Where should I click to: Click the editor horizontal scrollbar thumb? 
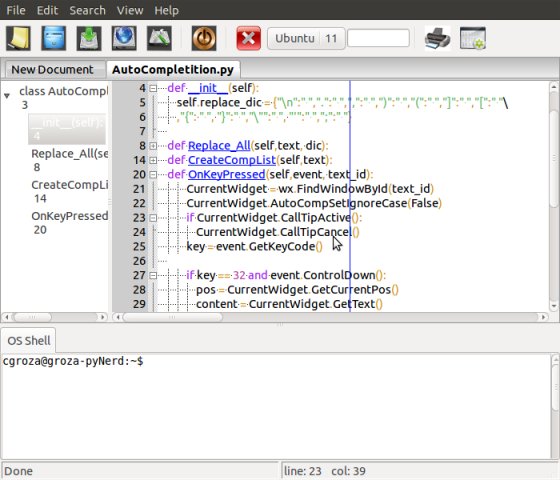click(173, 317)
